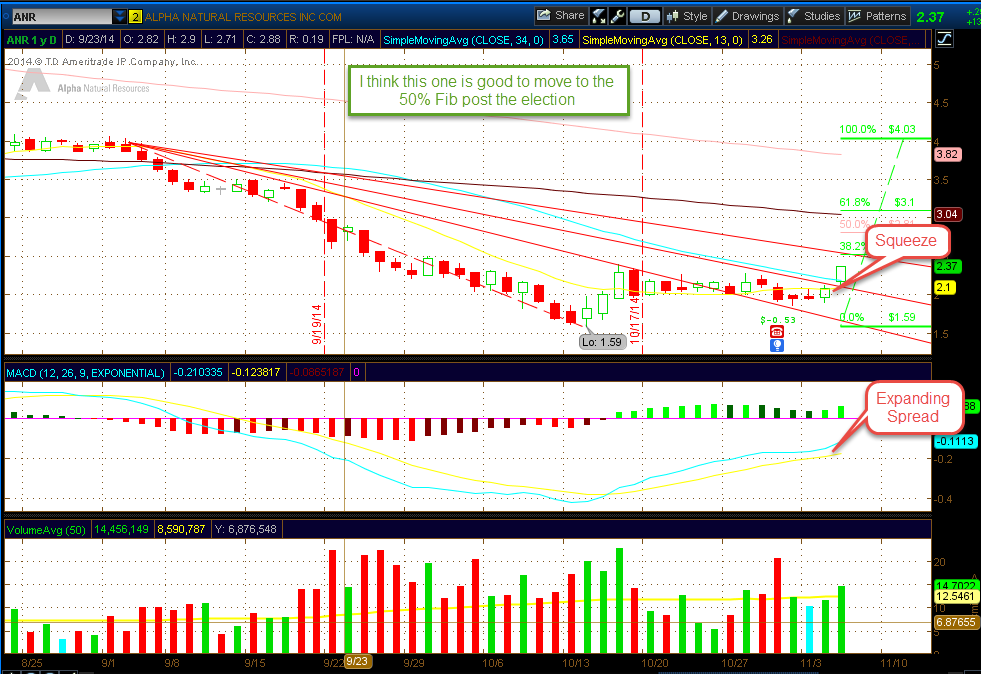Click the -0.123817 MACD average value
The height and width of the screenshot is (674, 981).
tap(256, 372)
